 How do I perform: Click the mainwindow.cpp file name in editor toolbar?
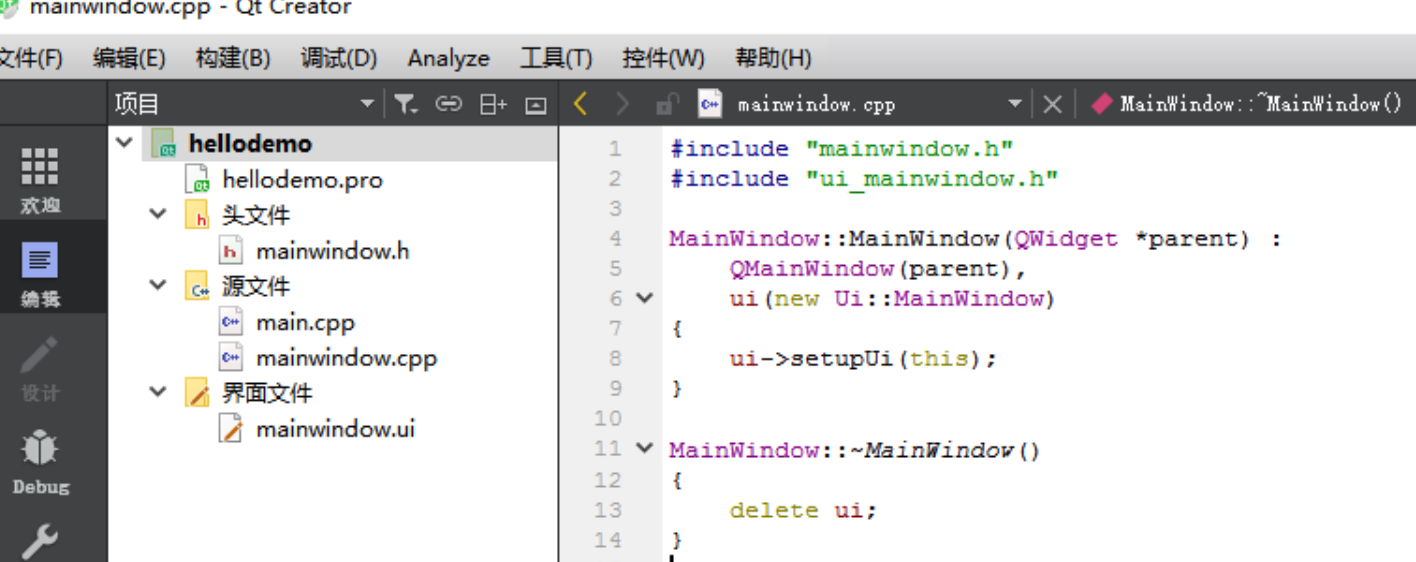(816, 104)
